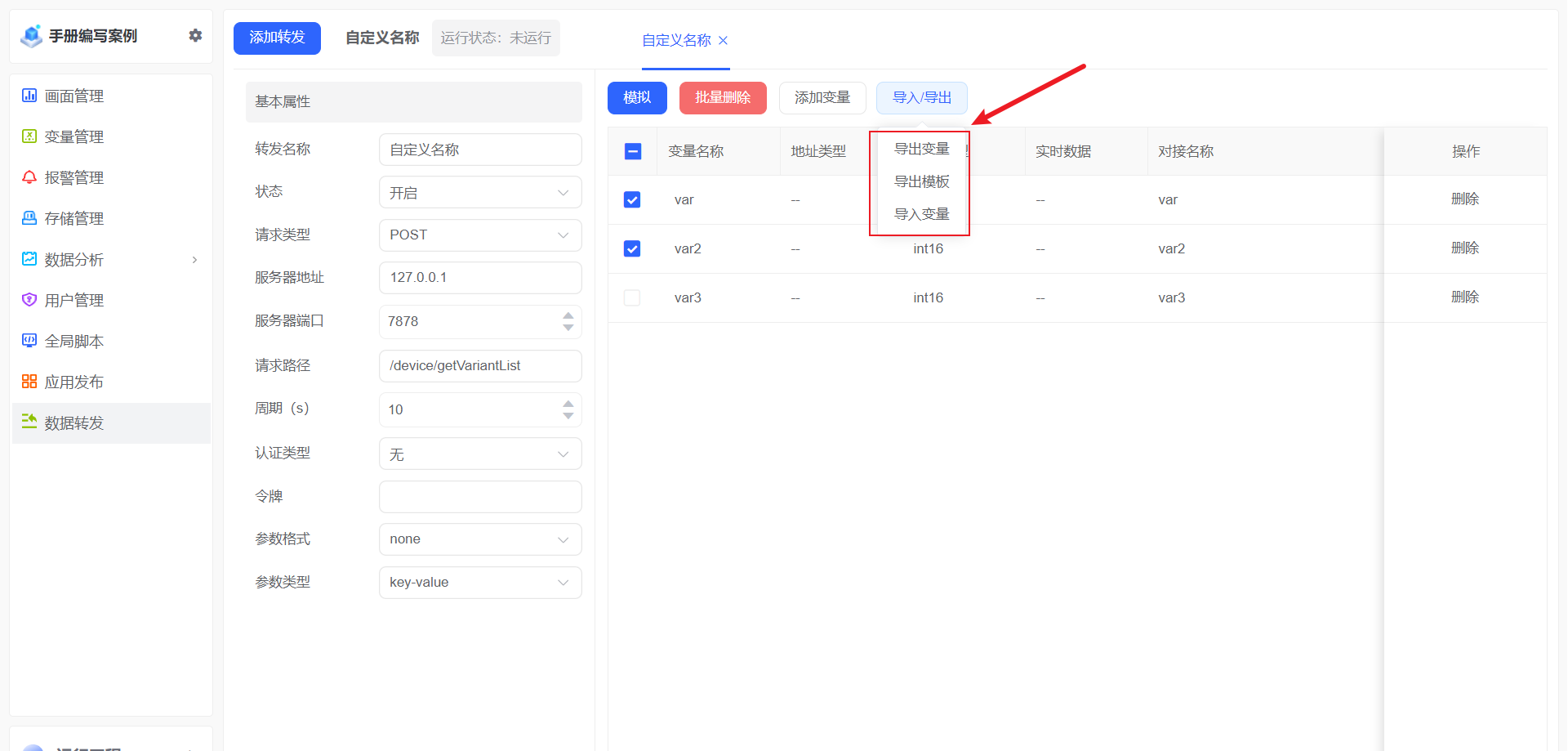Click the 变量管理 sidebar icon
Image resolution: width=1568 pixels, height=751 pixels.
point(29,136)
